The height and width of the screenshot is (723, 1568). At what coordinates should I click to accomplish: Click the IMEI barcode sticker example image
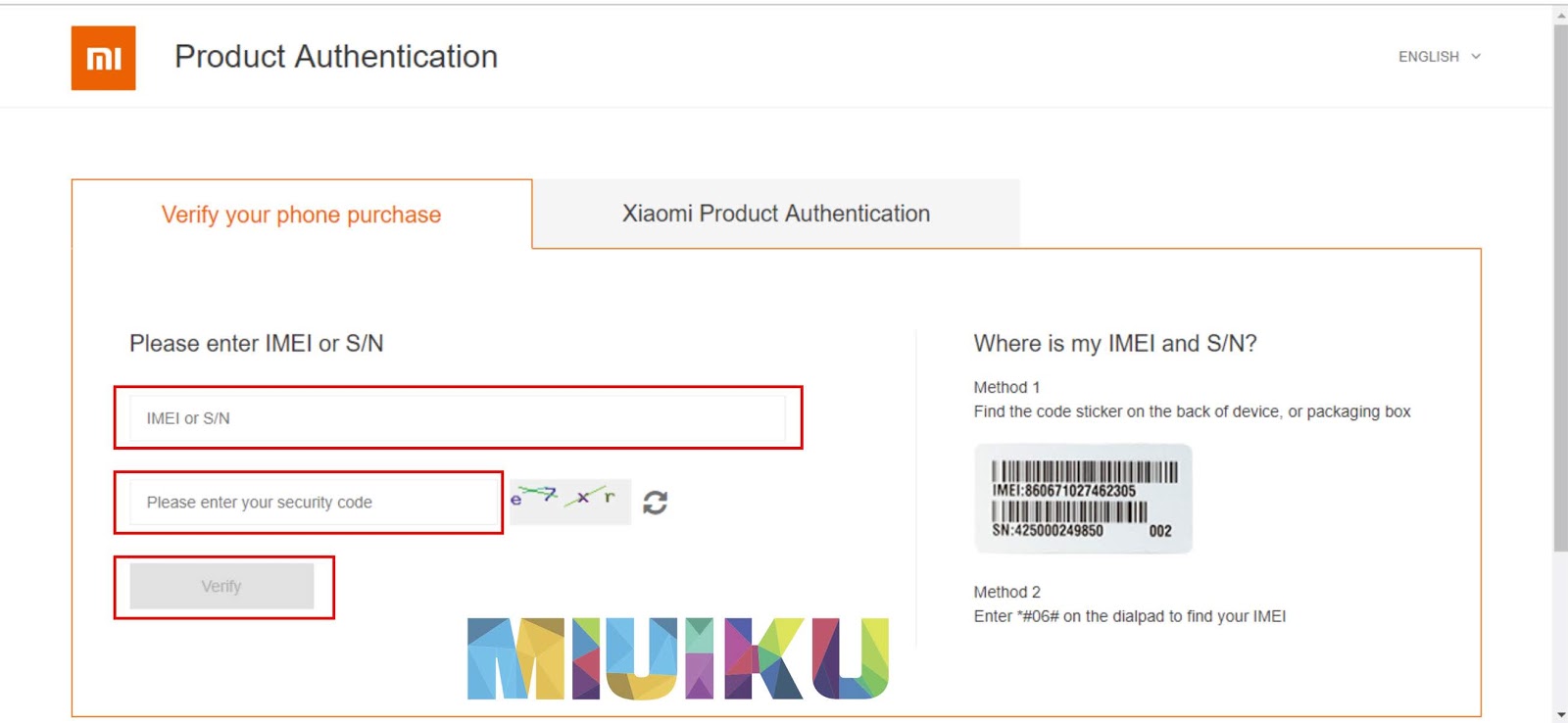pos(1083,499)
